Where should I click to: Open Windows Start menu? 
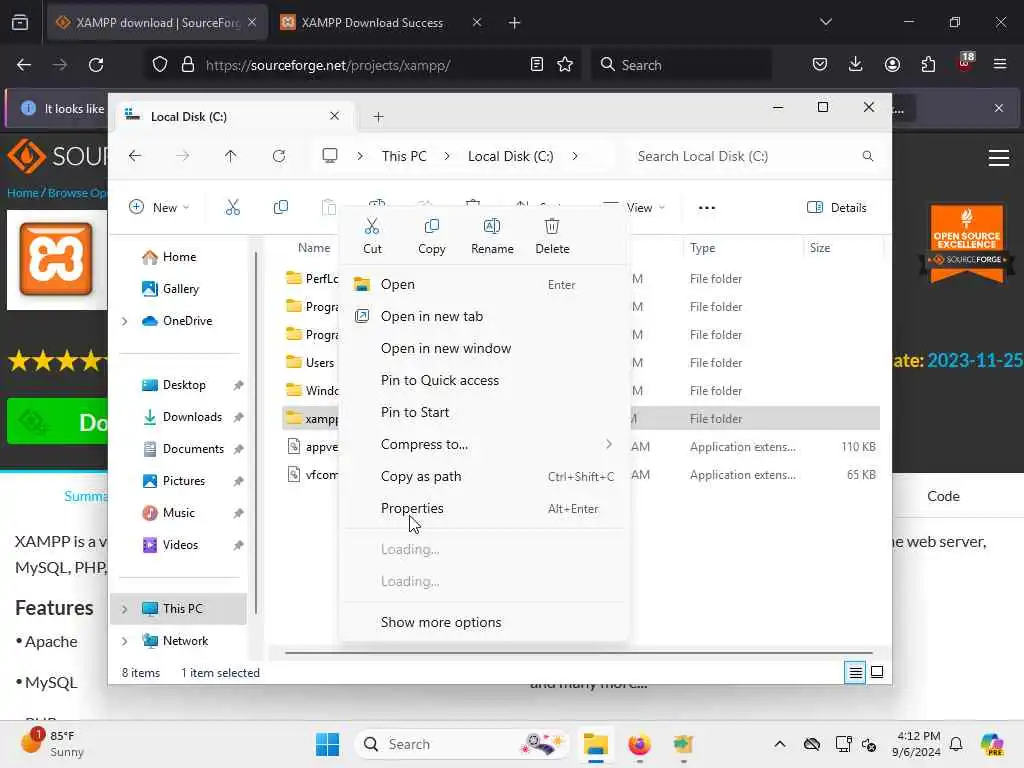click(x=327, y=744)
